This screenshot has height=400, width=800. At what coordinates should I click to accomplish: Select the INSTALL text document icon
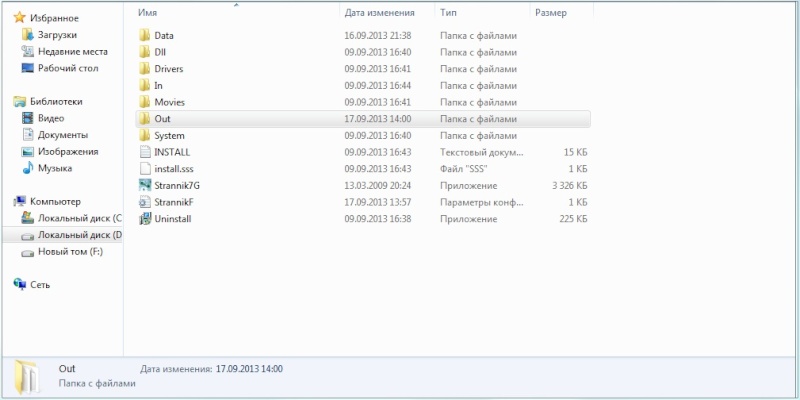[145, 152]
